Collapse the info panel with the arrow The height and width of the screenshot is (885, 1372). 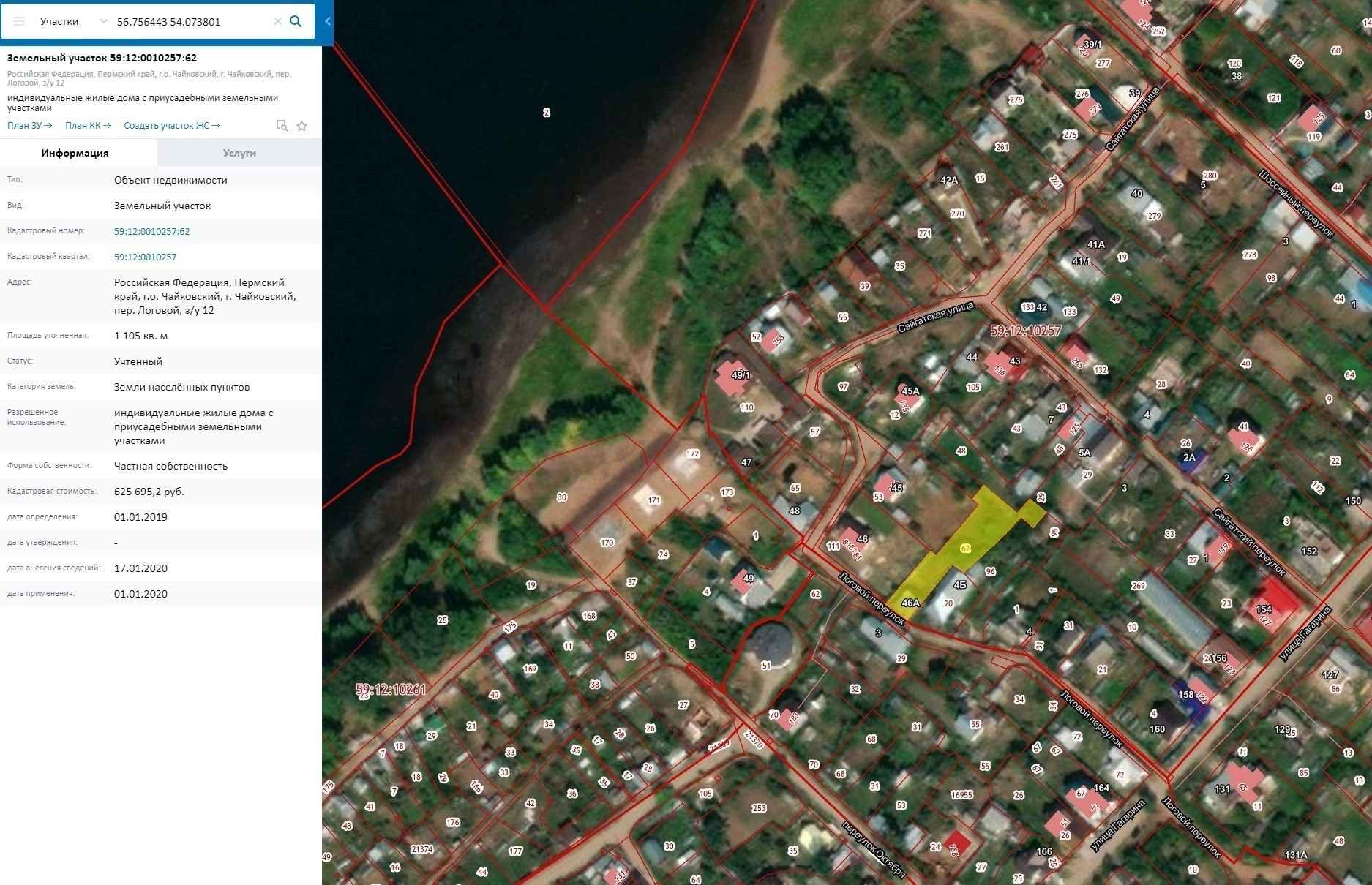(x=328, y=22)
